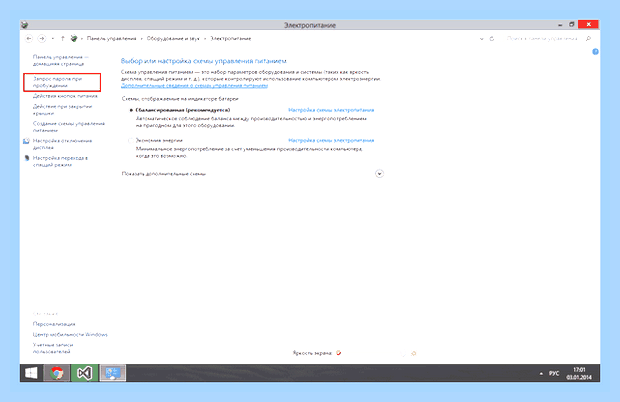Select the 'Экономия энергии' plan radio button
Viewport: 620px width, 402px height.
pyautogui.click(x=131, y=140)
